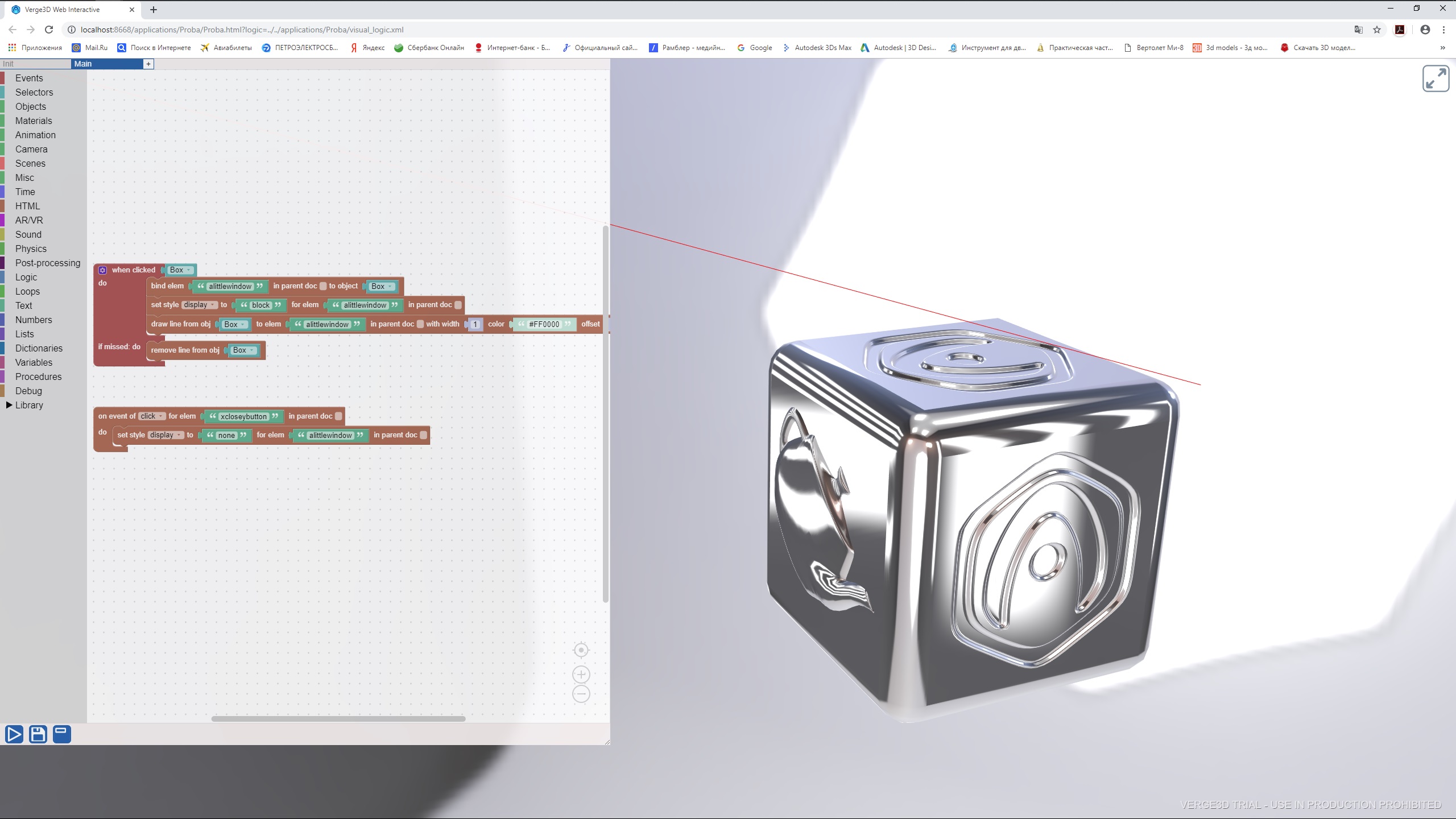Open Box dropdown in draw line from obj

[235, 324]
